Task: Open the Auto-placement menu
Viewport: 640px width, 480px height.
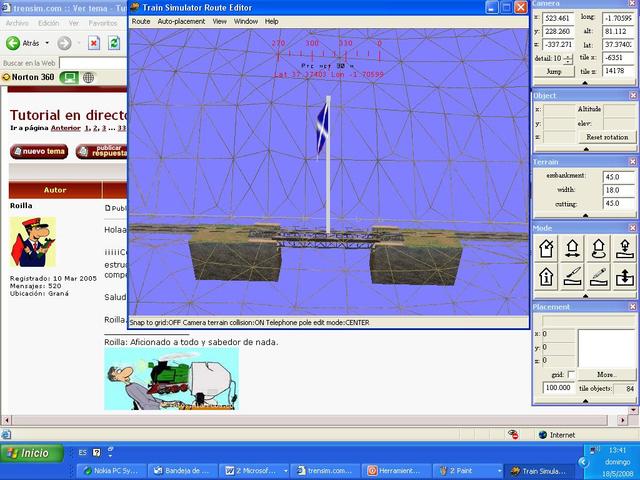Action: 181,21
